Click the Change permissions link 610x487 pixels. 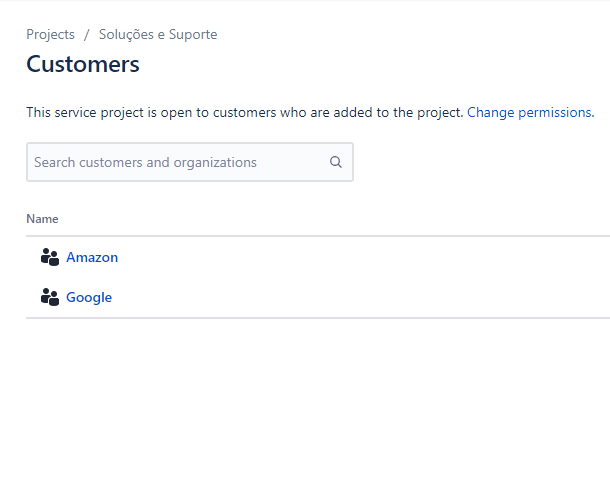pyautogui.click(x=529, y=112)
